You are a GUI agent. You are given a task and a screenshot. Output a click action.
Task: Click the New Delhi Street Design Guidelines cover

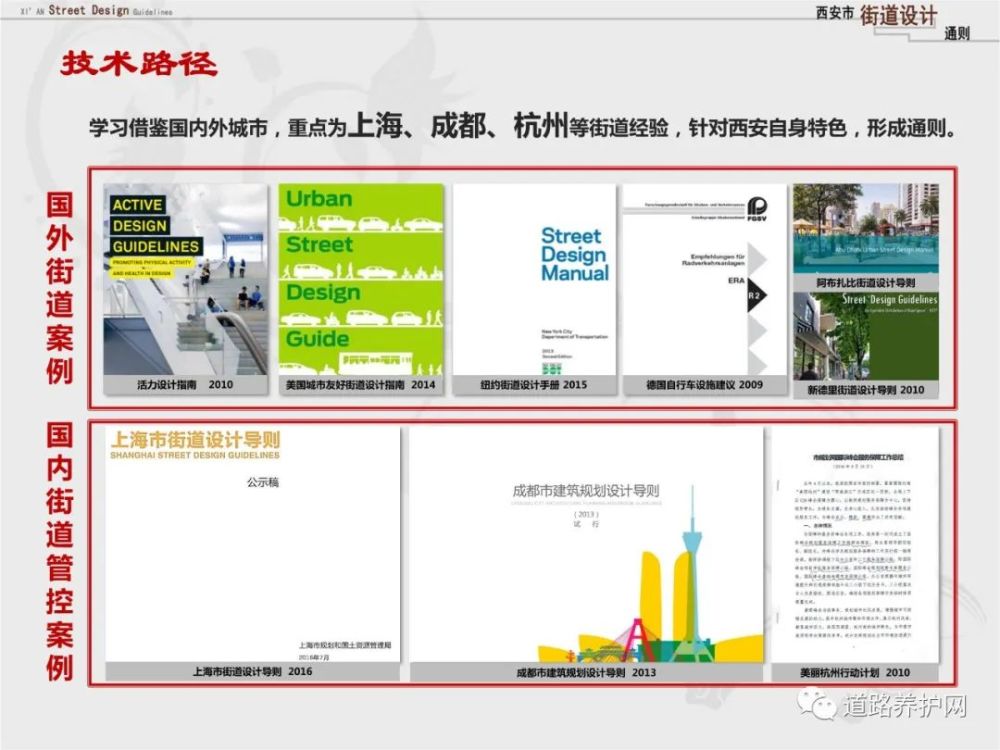[x=865, y=336]
